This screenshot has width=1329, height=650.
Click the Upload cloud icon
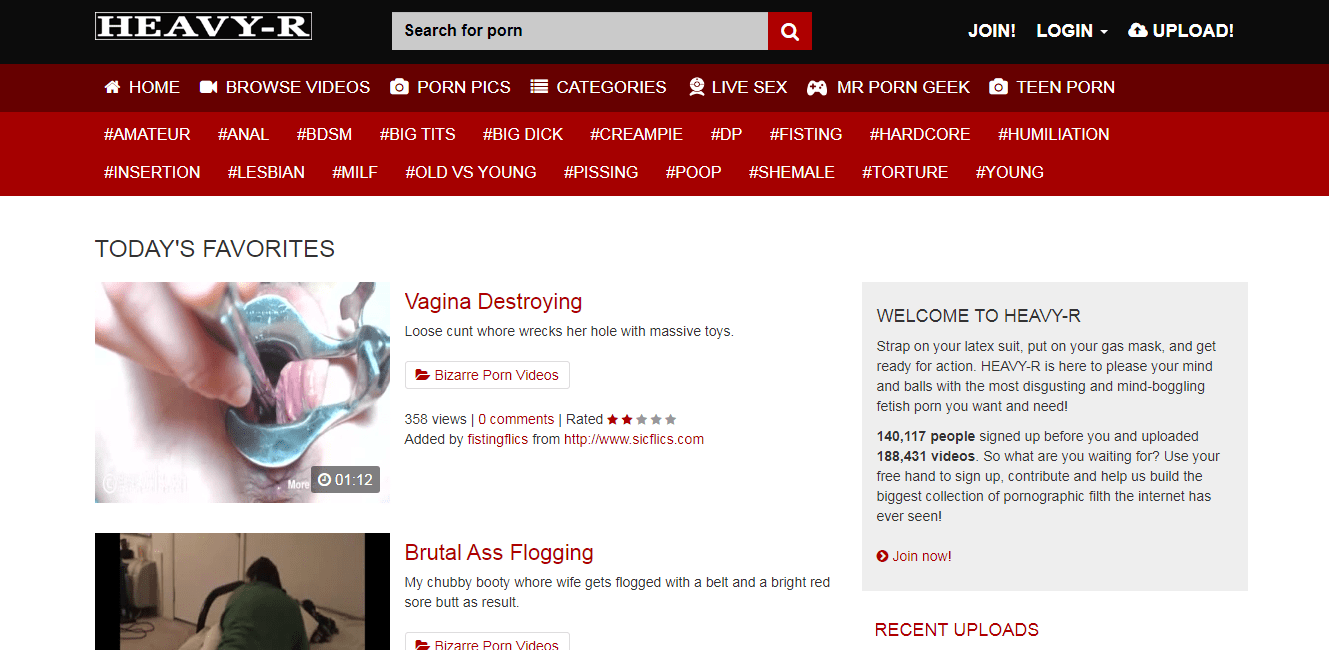coord(1137,31)
